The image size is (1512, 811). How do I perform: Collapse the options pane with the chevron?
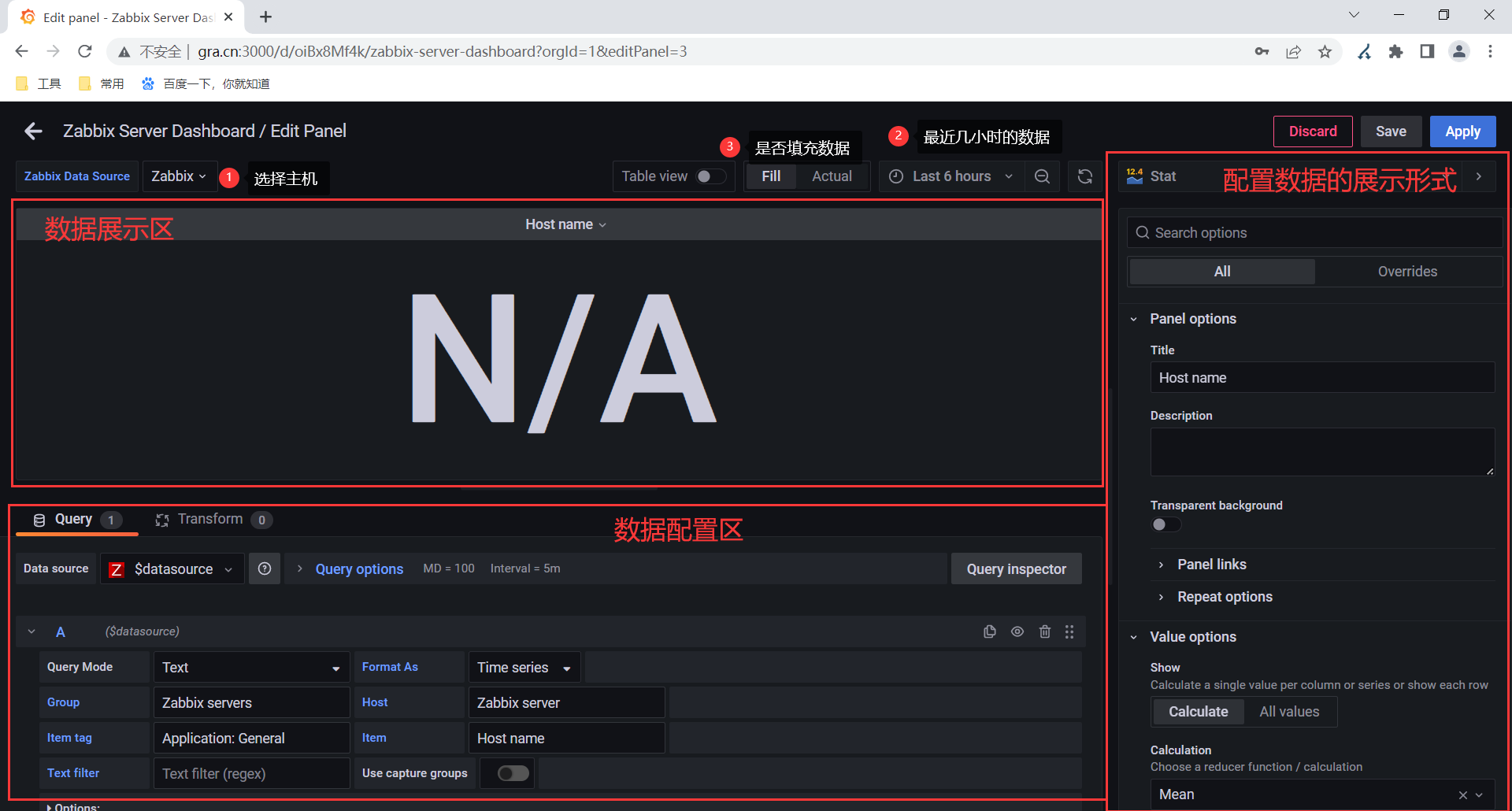pyautogui.click(x=1479, y=176)
